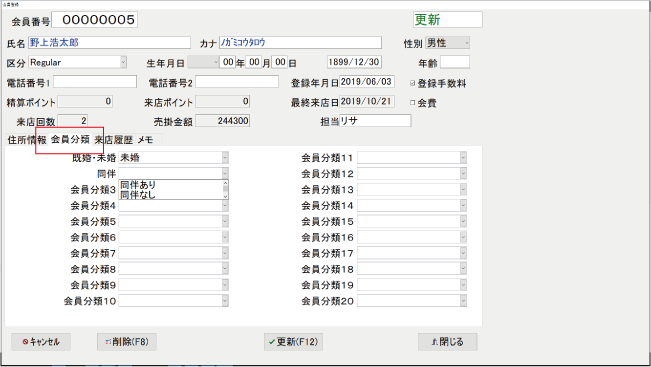Open the 区分 Regular dropdown
This screenshot has height=367, width=651.
click(x=123, y=62)
